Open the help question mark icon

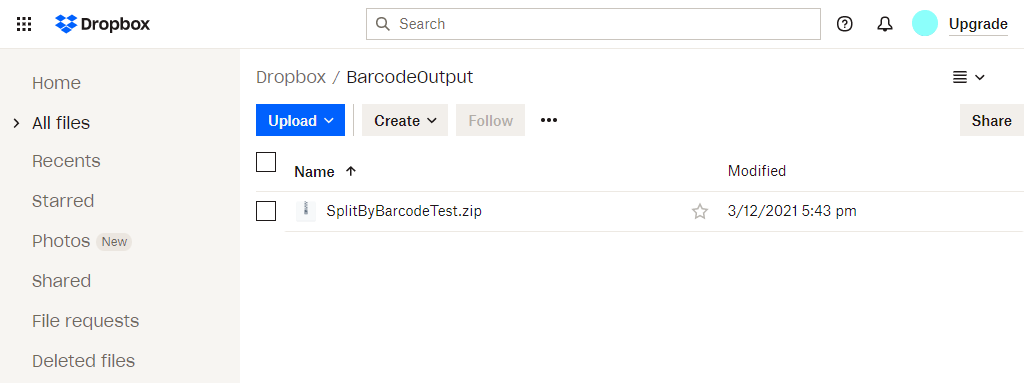(844, 24)
